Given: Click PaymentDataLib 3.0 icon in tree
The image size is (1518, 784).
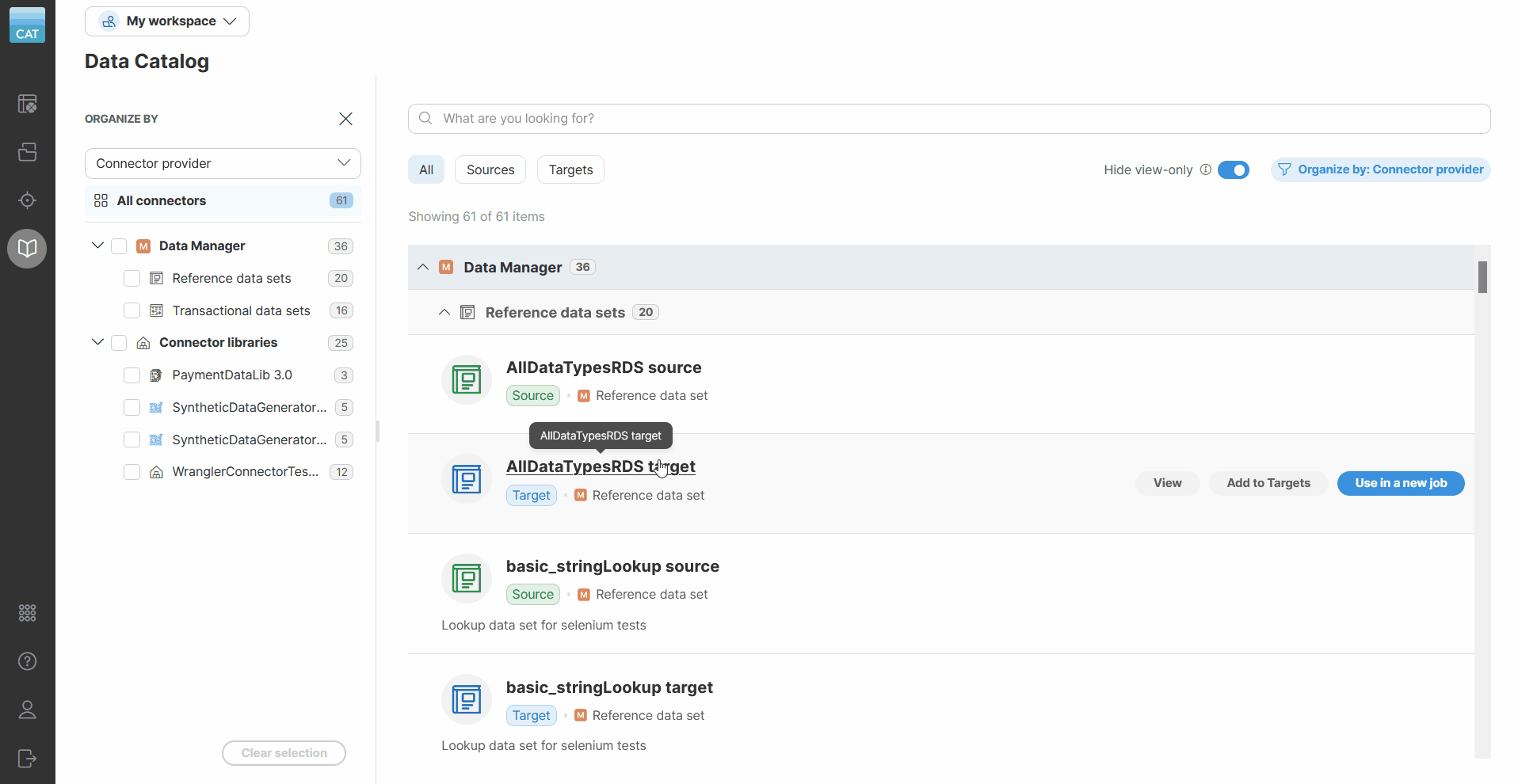Looking at the screenshot, I should (156, 375).
